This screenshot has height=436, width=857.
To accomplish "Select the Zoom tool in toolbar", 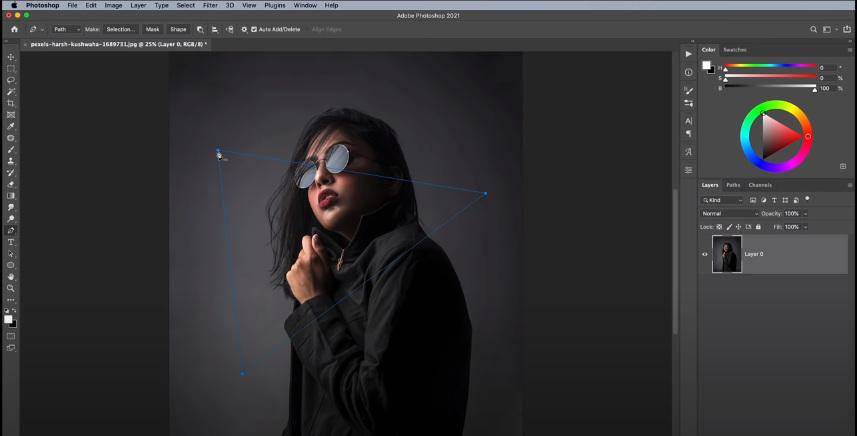I will [x=11, y=288].
